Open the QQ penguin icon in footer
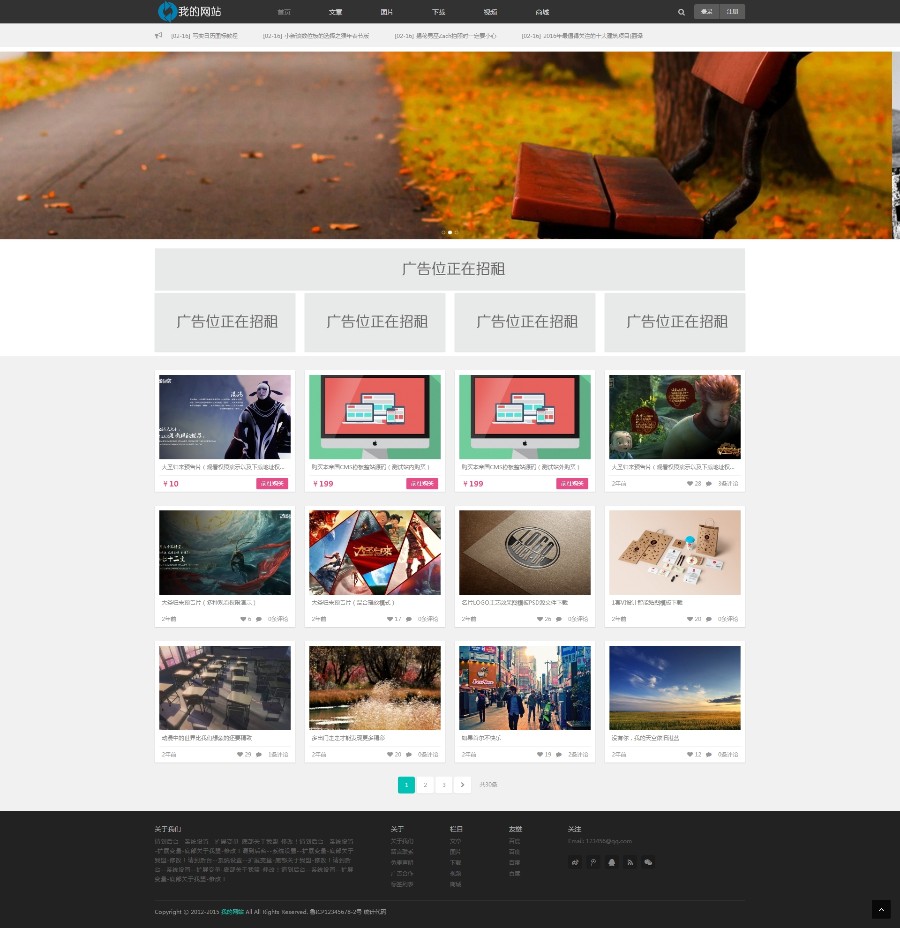The width and height of the screenshot is (900, 928). pyautogui.click(x=612, y=862)
